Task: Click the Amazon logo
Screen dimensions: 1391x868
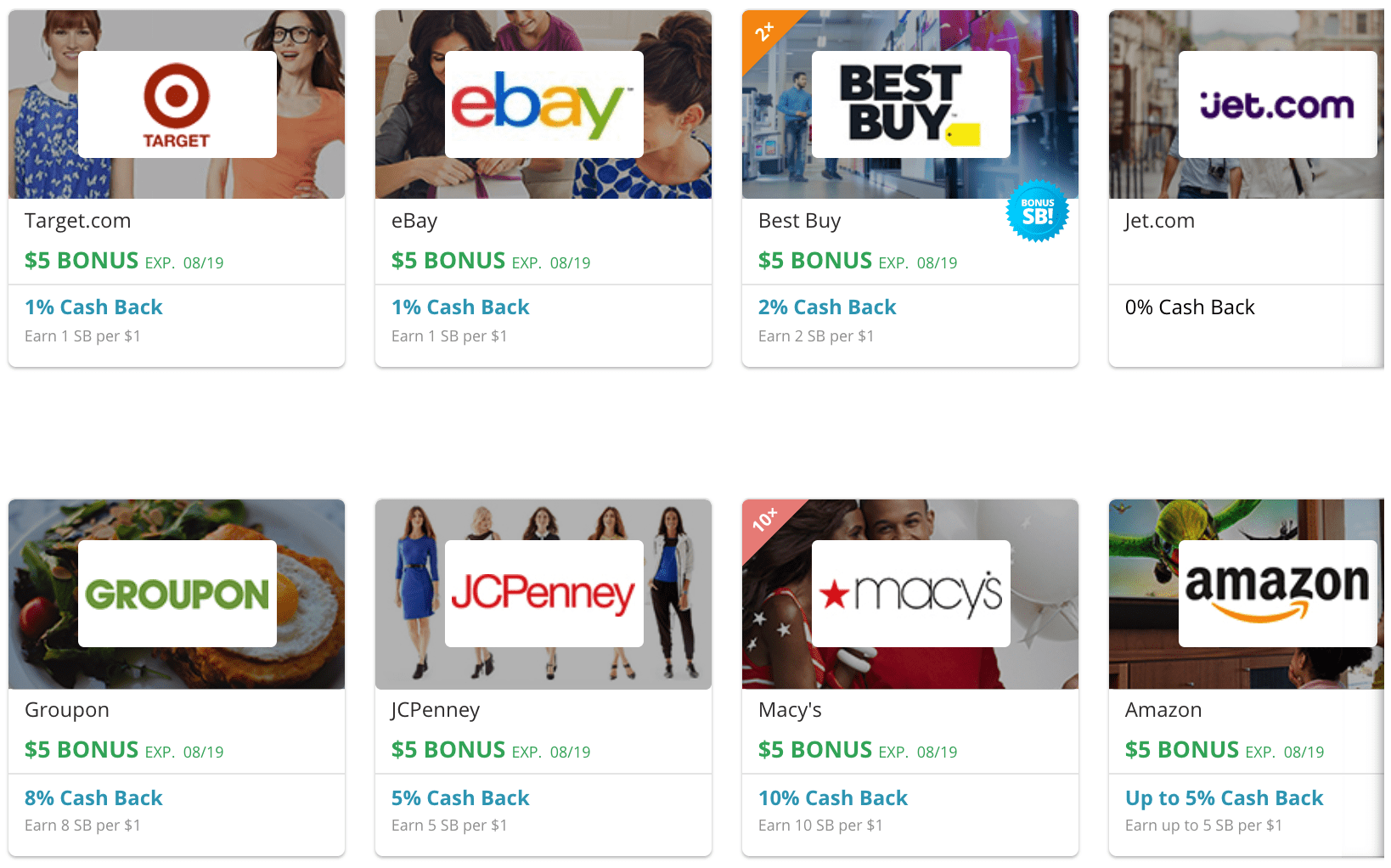Action: tap(1278, 594)
